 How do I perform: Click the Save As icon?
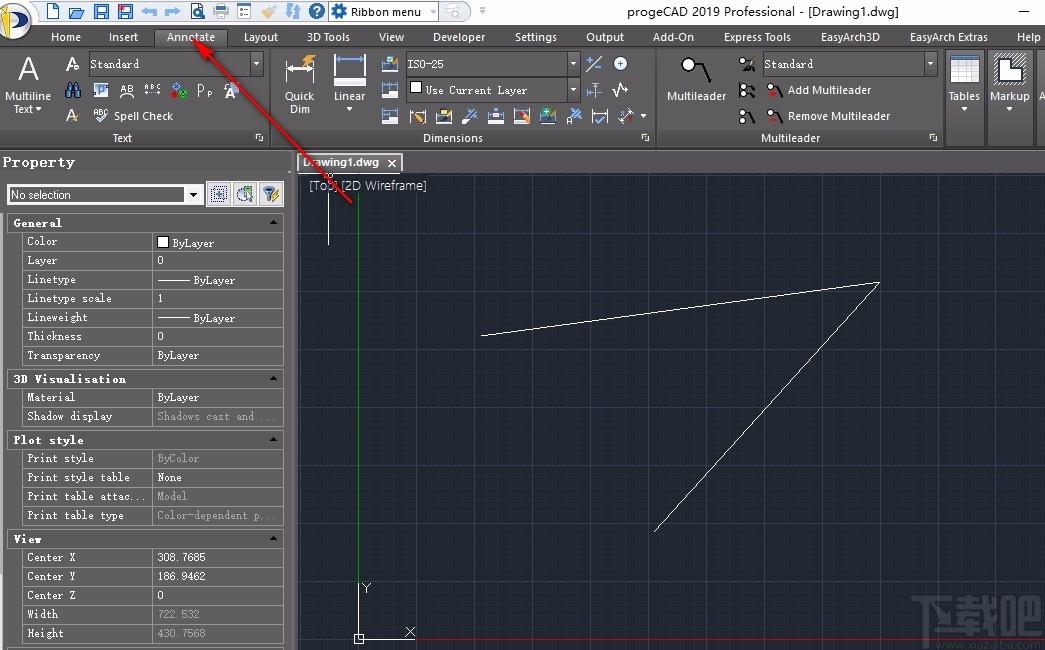(x=125, y=11)
